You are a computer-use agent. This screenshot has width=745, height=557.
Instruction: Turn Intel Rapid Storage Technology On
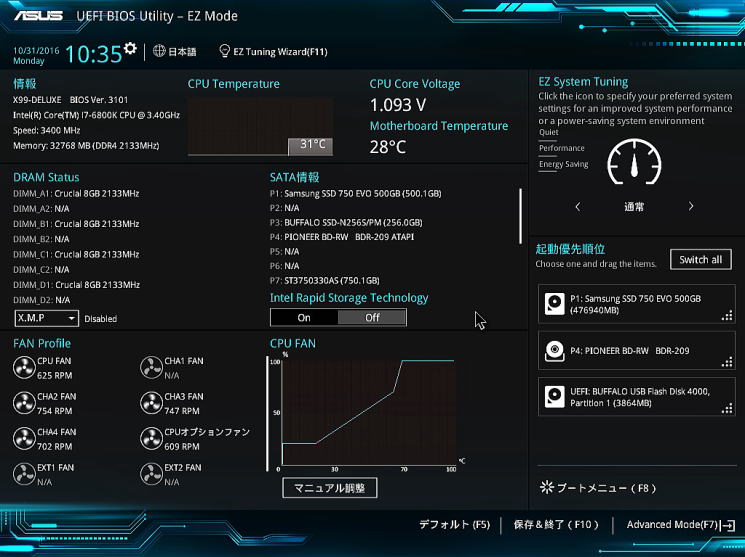click(x=304, y=317)
